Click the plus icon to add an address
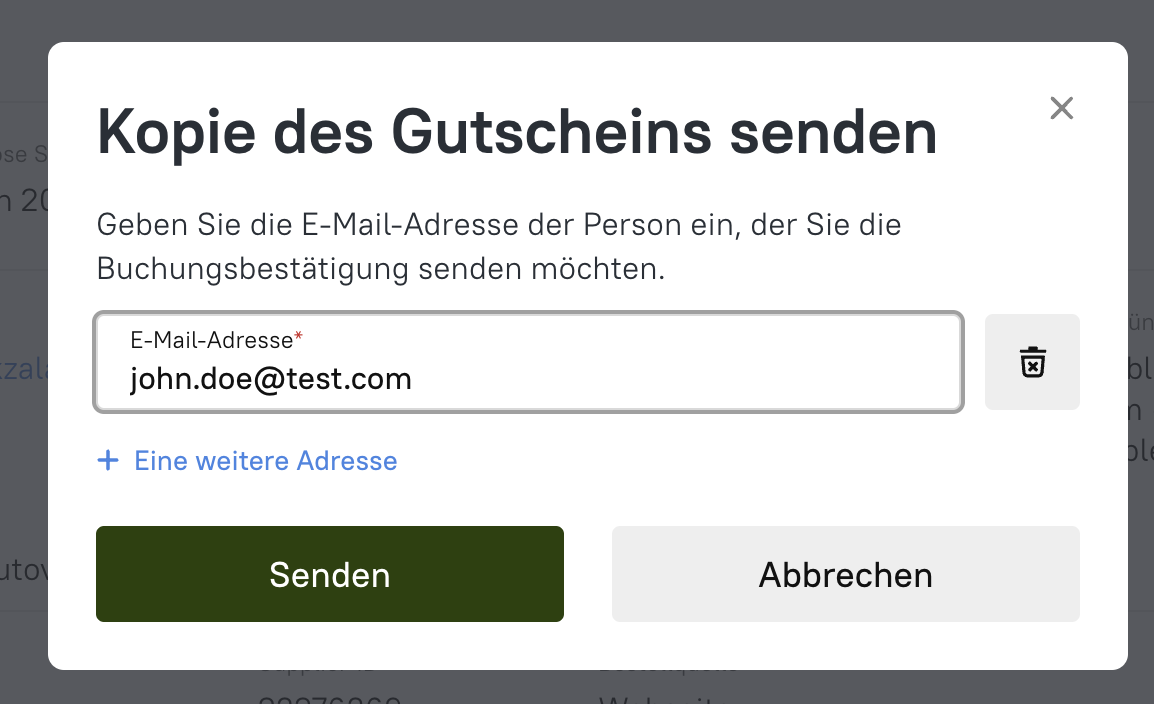The height and width of the screenshot is (704, 1154). 107,461
